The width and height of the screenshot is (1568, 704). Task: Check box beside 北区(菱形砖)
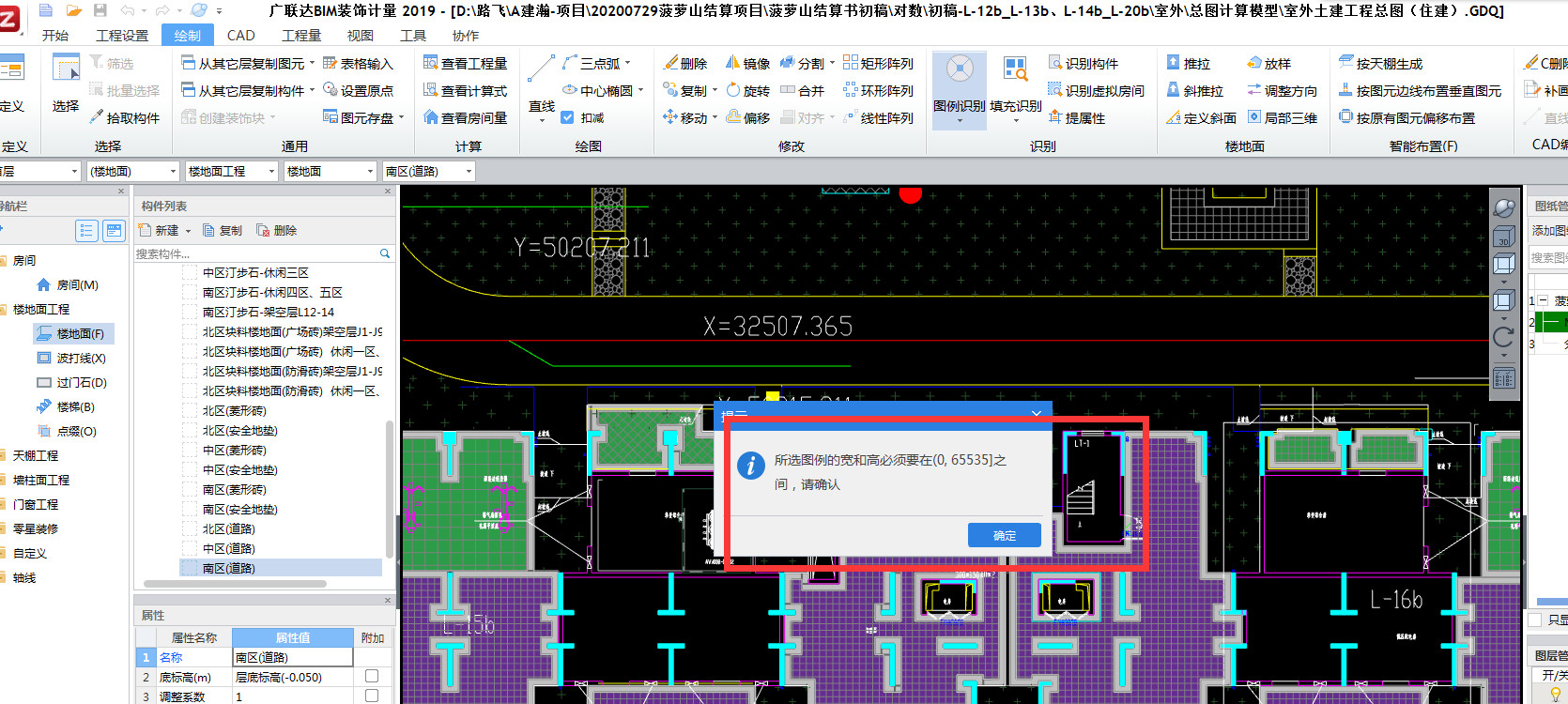tap(189, 410)
